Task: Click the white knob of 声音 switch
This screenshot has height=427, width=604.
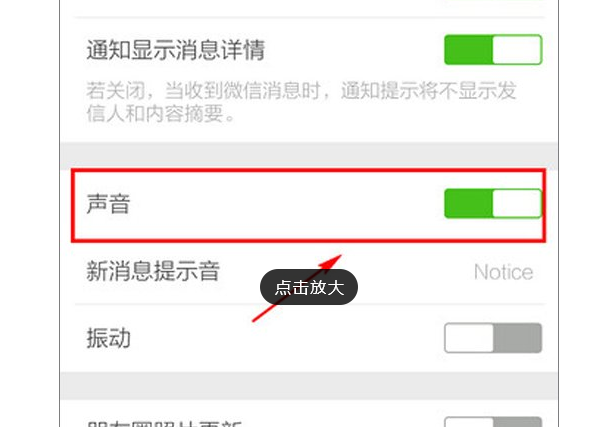Action: point(517,203)
